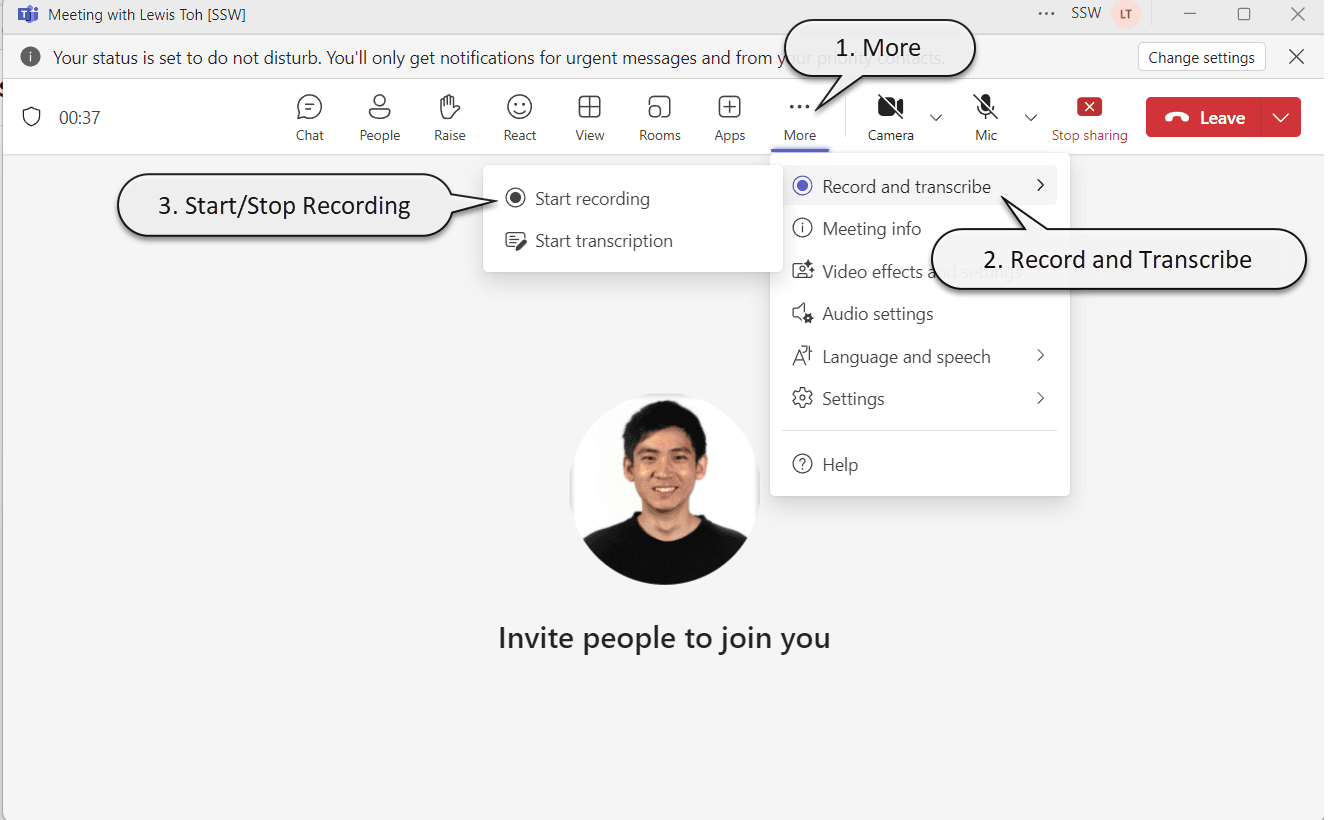The width and height of the screenshot is (1328, 820).
Task: Open breakout Rooms
Action: coord(659,117)
